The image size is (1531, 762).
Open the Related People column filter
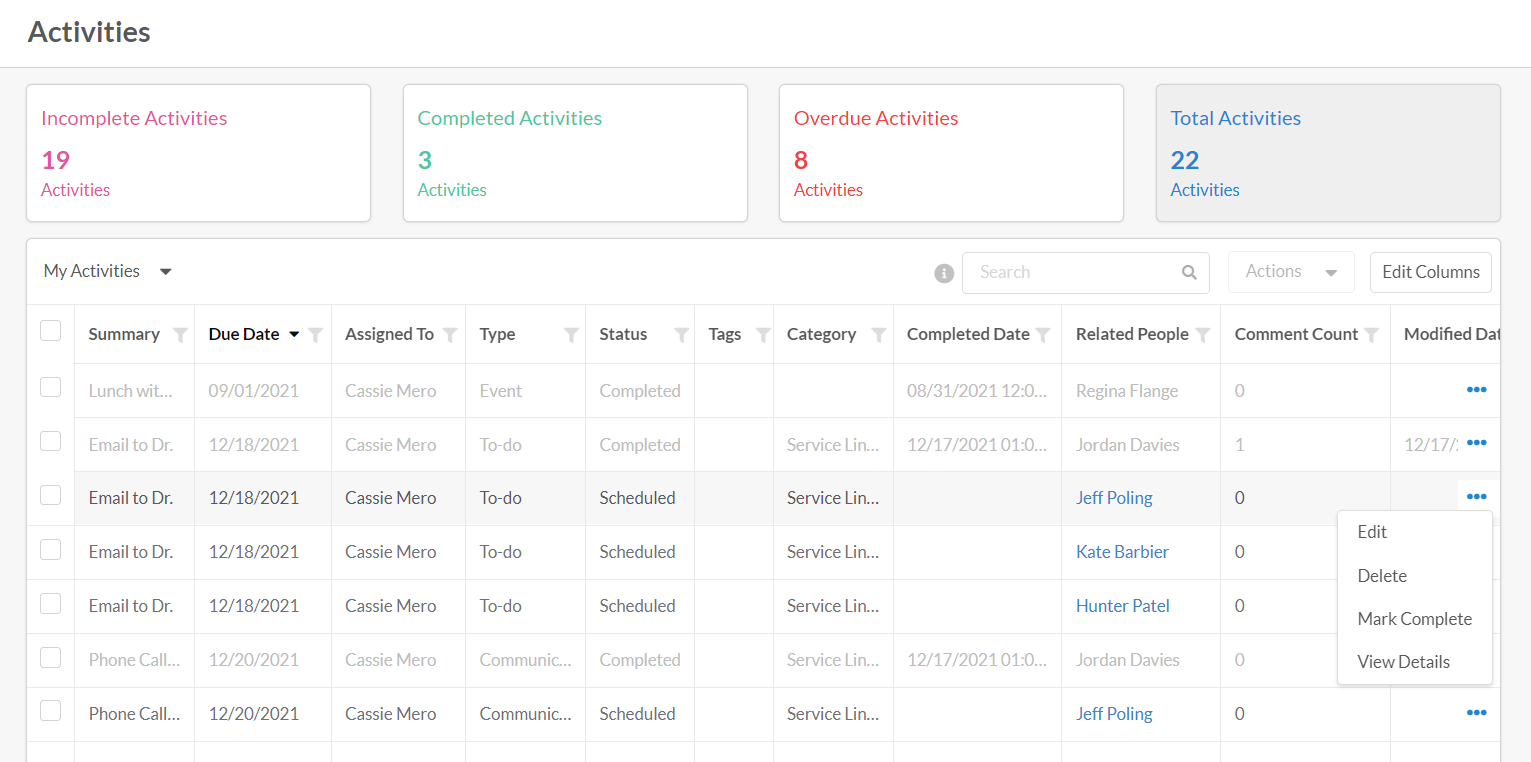pos(1203,335)
